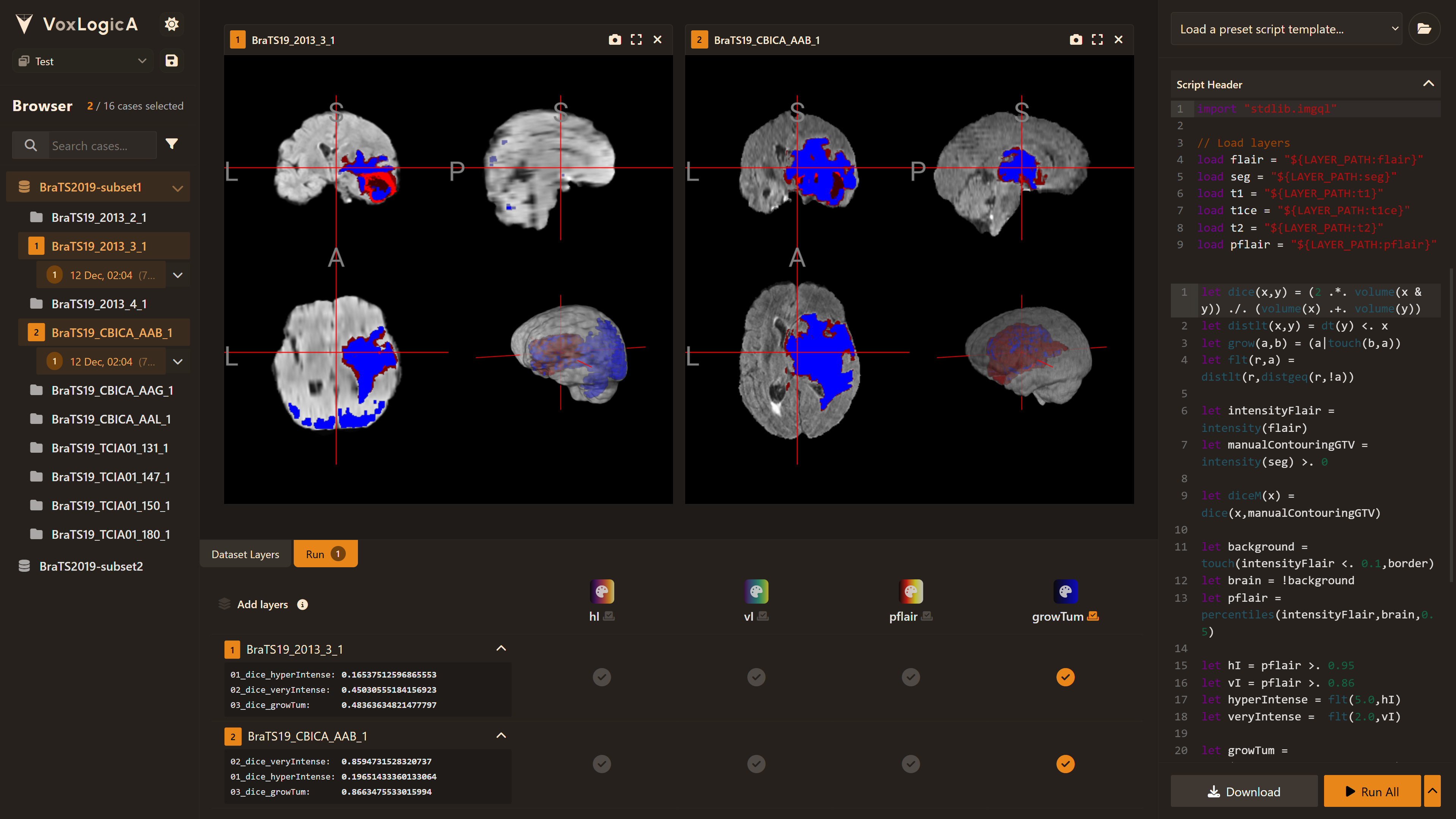Toggle visibility checkbox for BraTS19_CBICA_AAB_1 growTum
Screen dimensions: 1456x819
point(1065,763)
